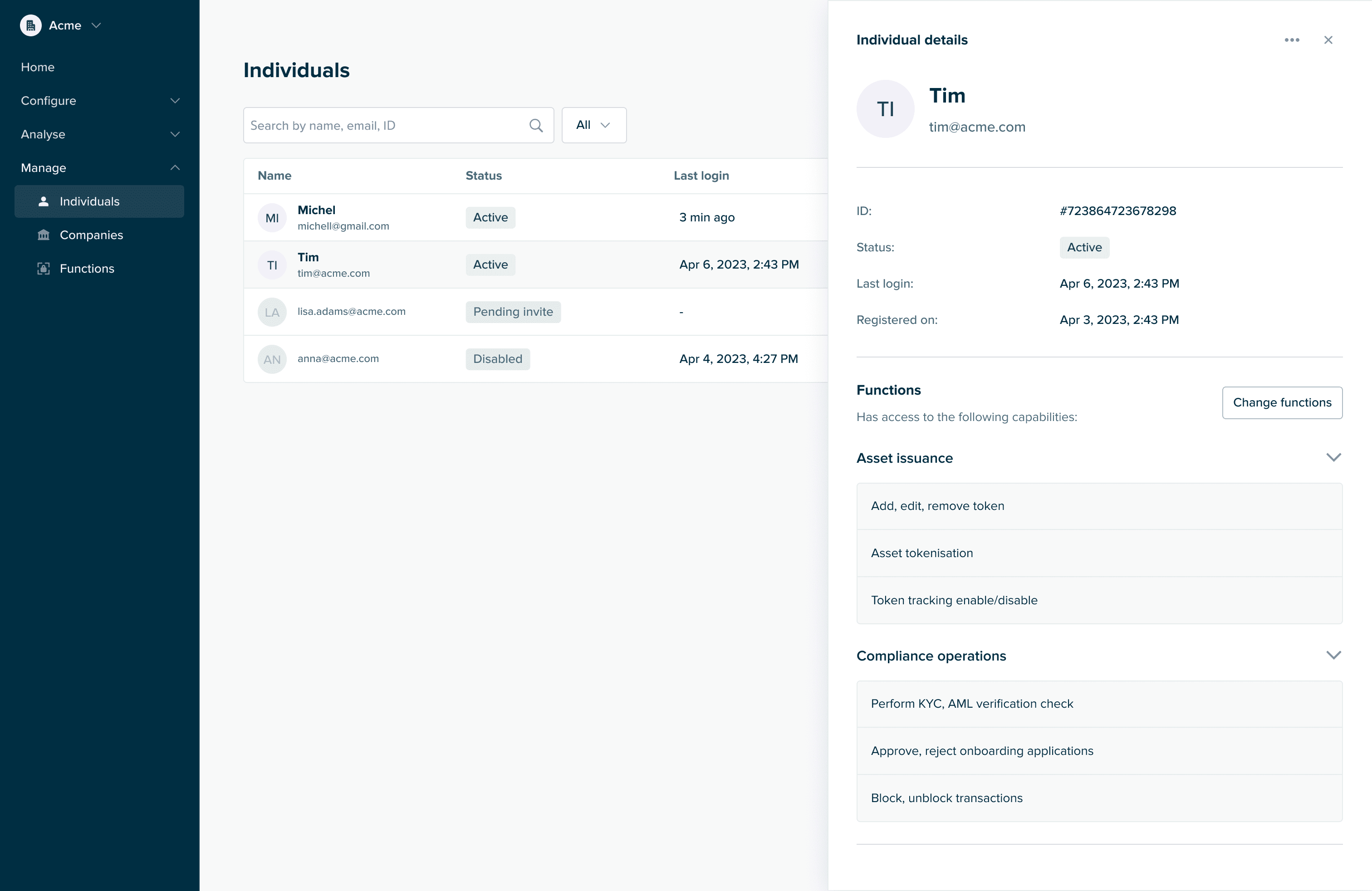Click the Registered on date Apr 3, 2023
This screenshot has width=1372, height=891.
1119,320
